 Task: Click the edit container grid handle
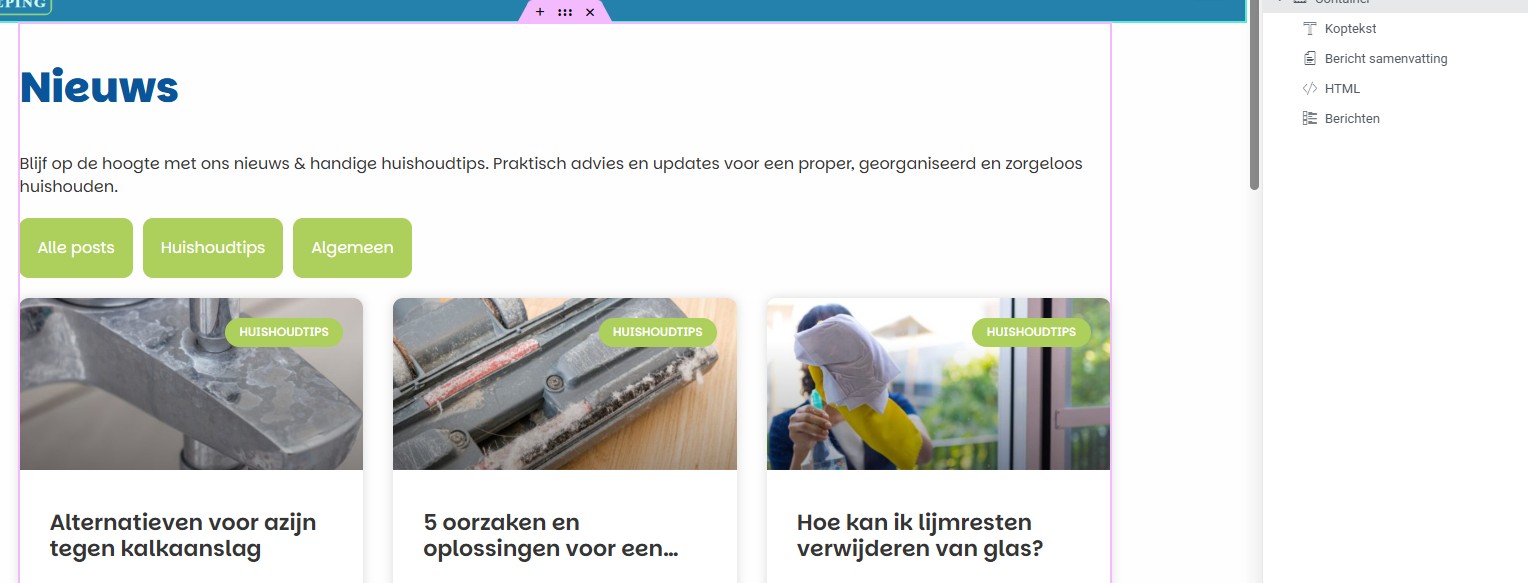(x=565, y=12)
